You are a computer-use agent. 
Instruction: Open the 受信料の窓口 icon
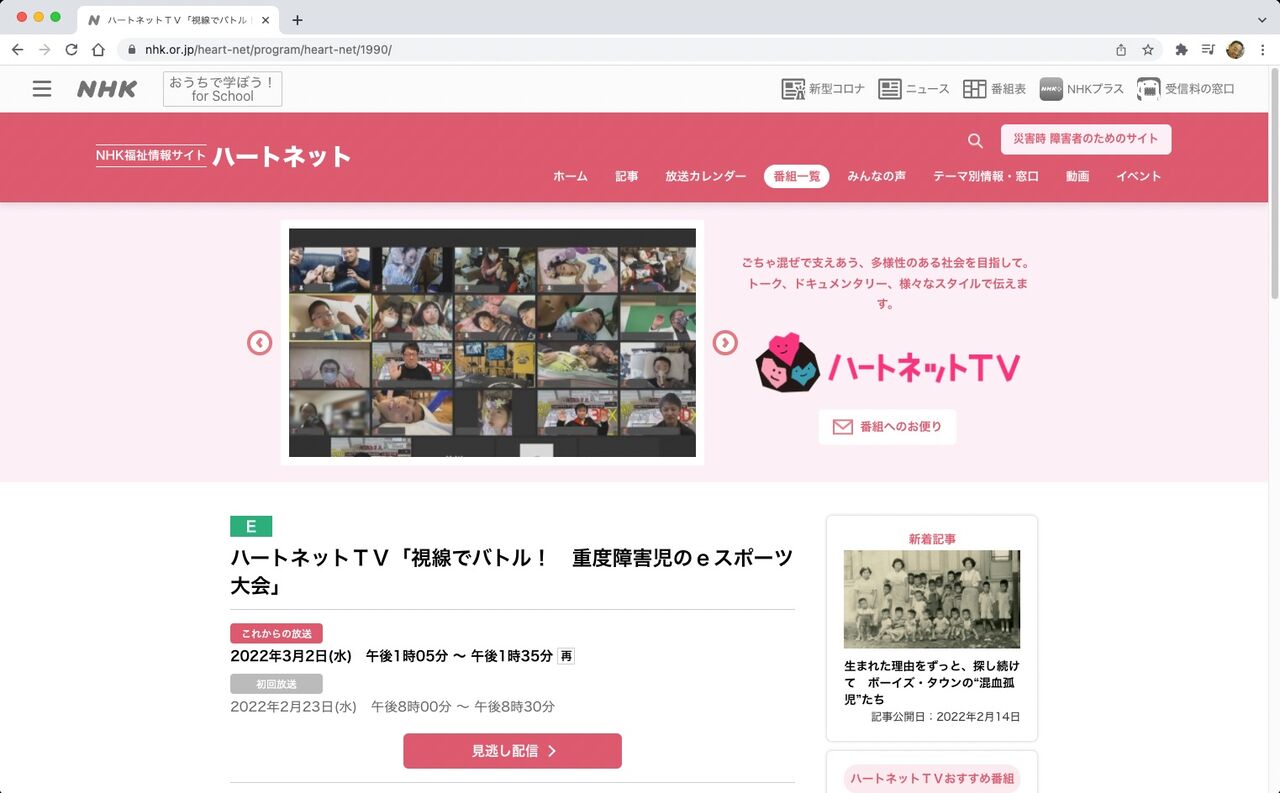click(x=1147, y=88)
